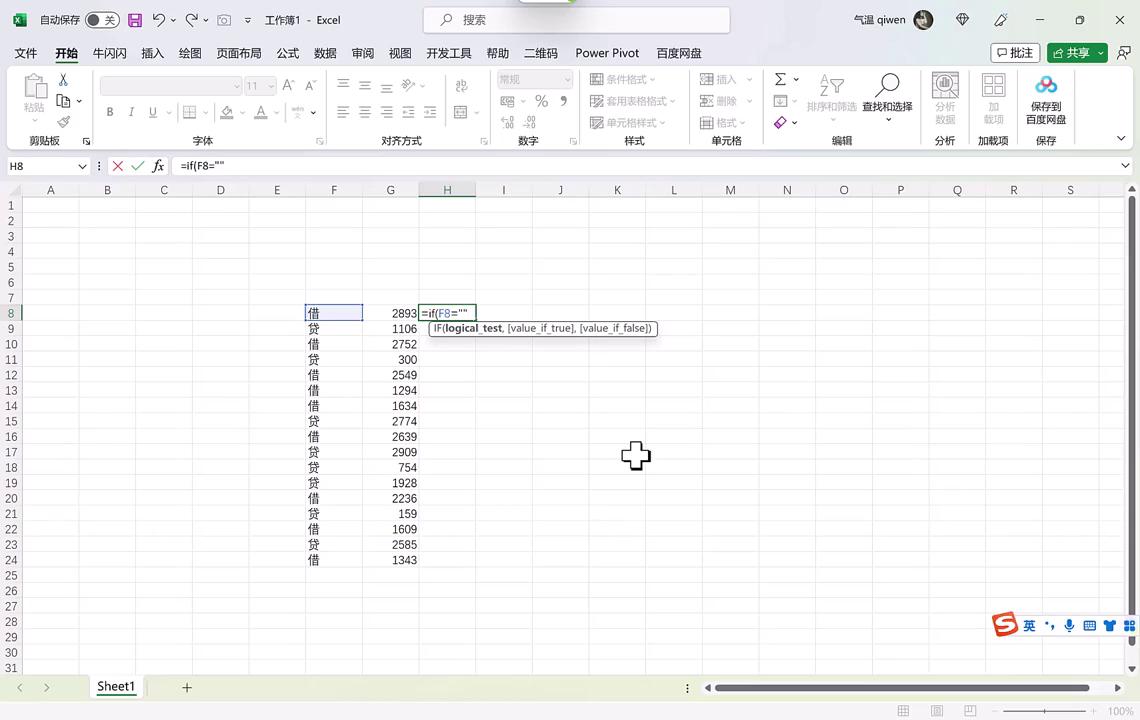Open the border style dropdown
The height and width of the screenshot is (720, 1140).
(x=206, y=113)
